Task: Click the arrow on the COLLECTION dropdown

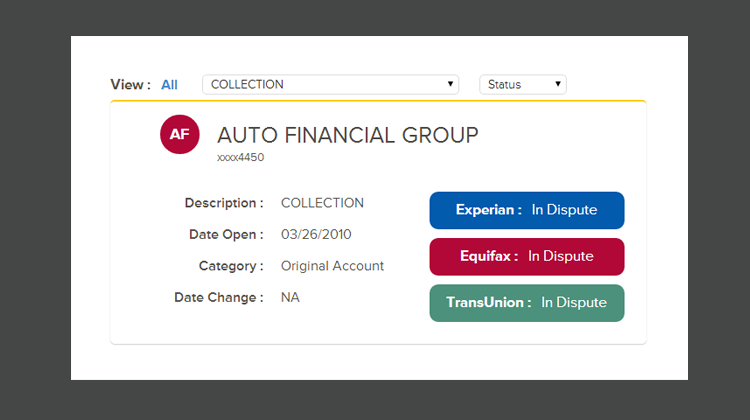Action: (x=450, y=85)
